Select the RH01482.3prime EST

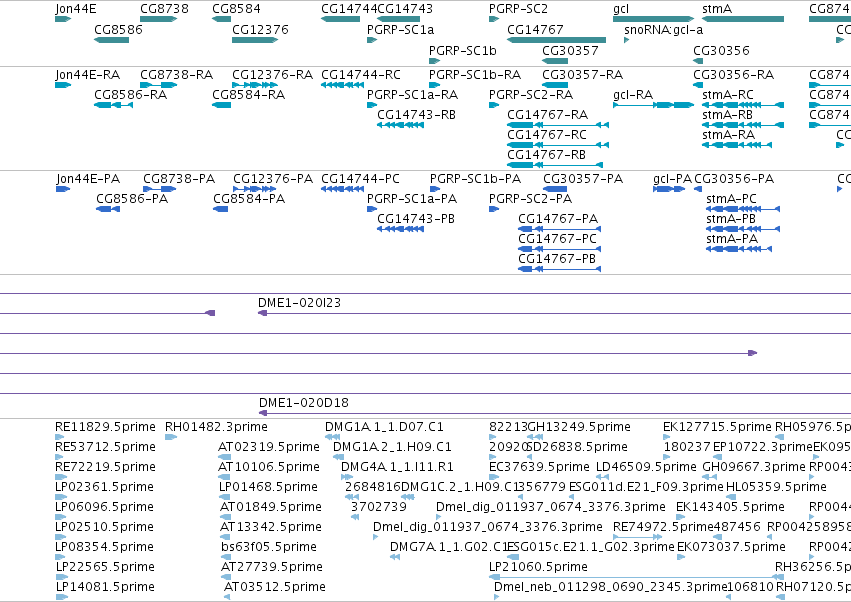click(x=171, y=437)
